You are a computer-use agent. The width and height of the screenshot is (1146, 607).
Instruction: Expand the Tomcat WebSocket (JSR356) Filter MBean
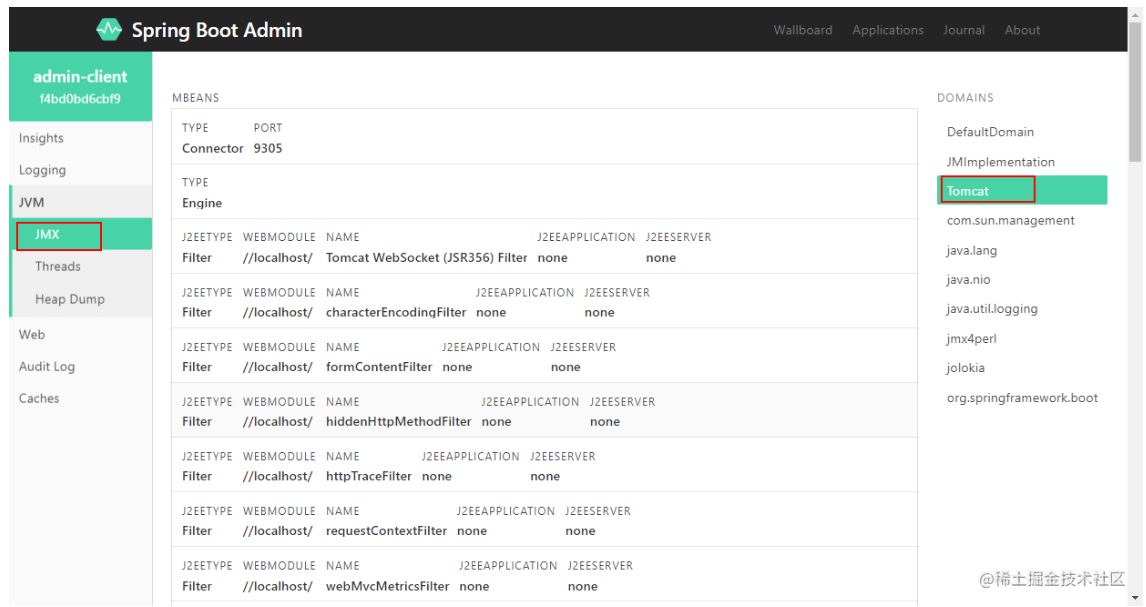(544, 247)
